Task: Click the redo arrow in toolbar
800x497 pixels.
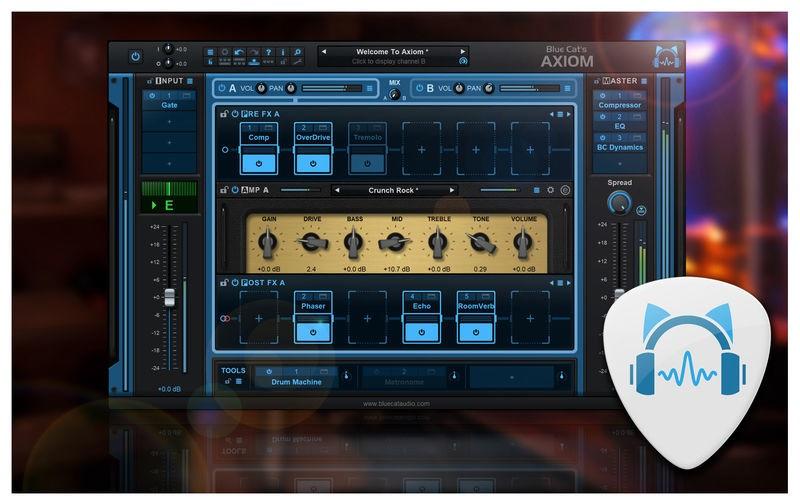Action: pyautogui.click(x=254, y=52)
